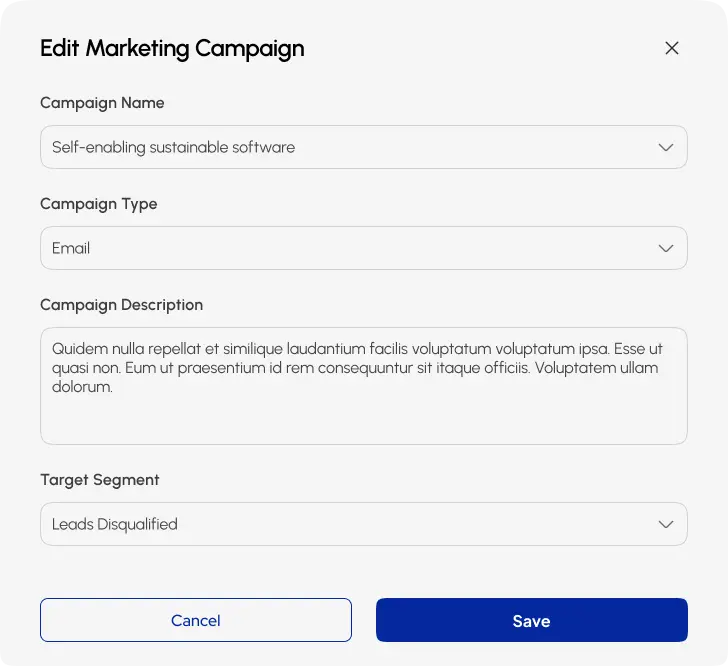Open the Campaign Type dropdown showing Email
The image size is (728, 666).
[364, 248]
